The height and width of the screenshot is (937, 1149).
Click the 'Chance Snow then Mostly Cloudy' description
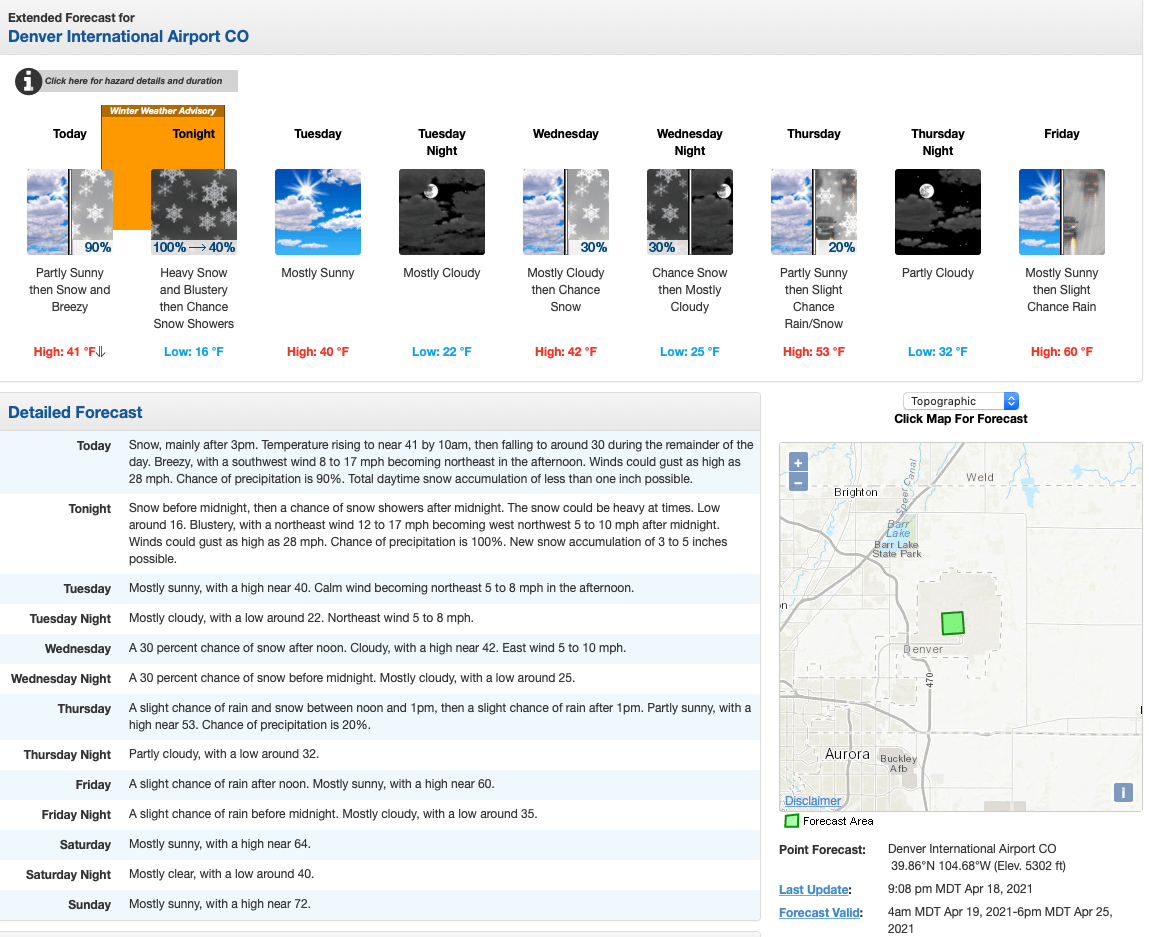pyautogui.click(x=690, y=289)
